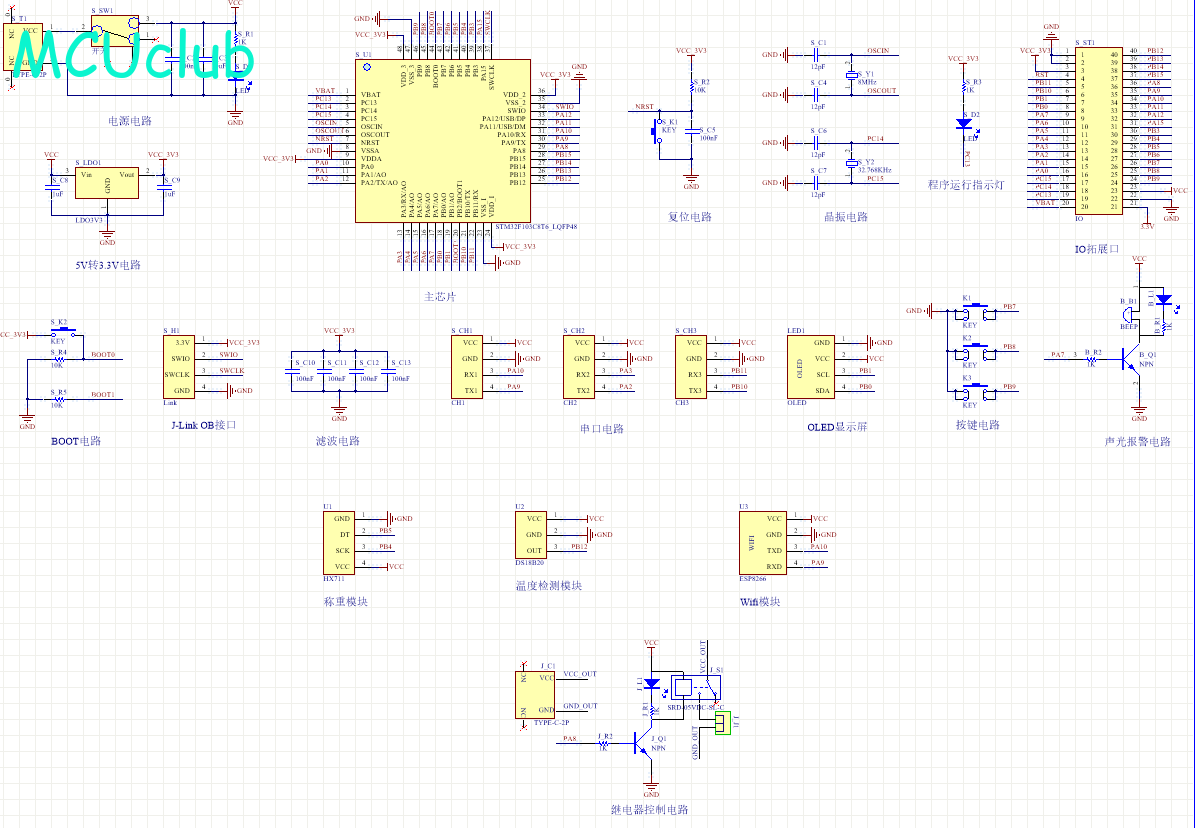Select the S_C4 12pF capacitor symbol
Image resolution: width=1195 pixels, height=828 pixels.
click(x=816, y=95)
